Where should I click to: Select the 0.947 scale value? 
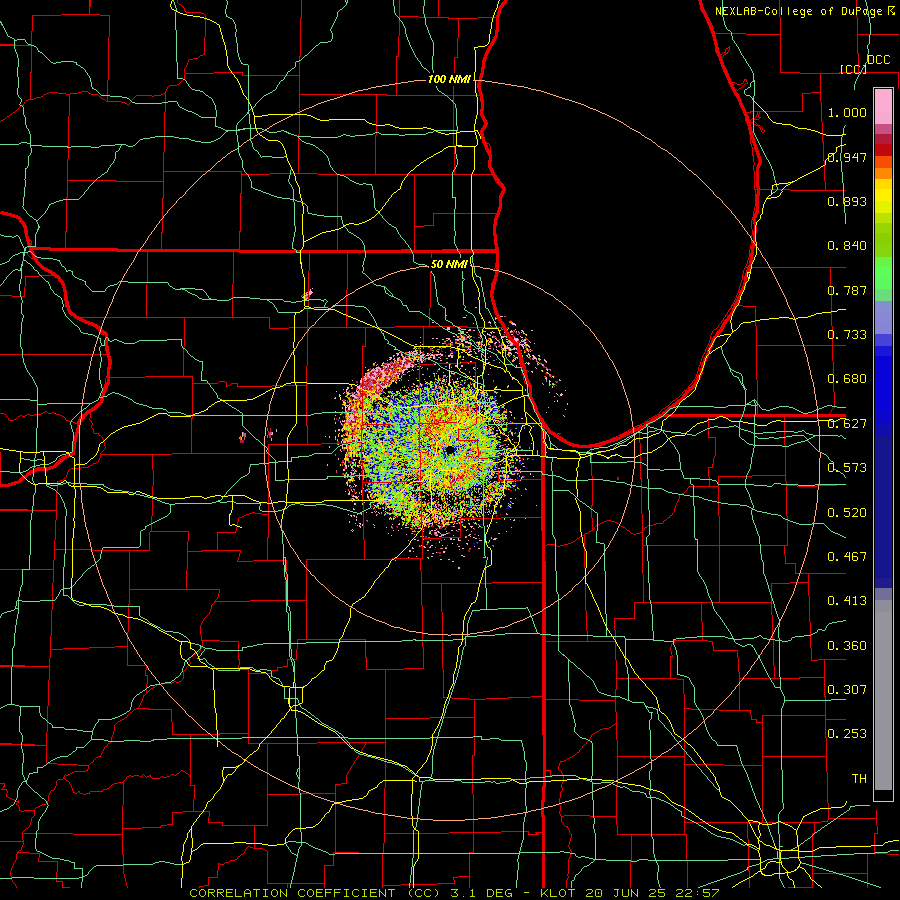pyautogui.click(x=847, y=157)
